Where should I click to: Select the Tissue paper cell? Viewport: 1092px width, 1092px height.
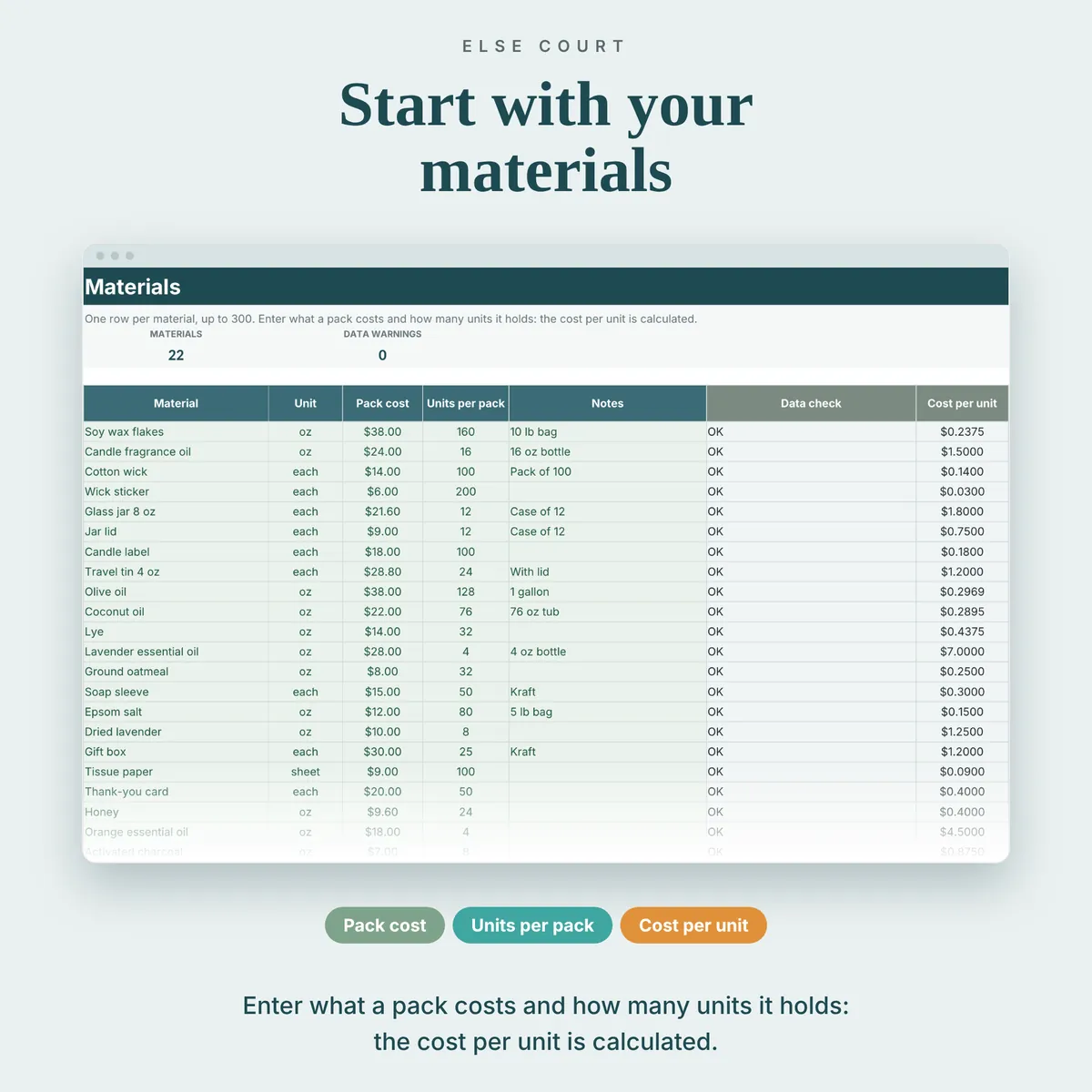(x=176, y=772)
